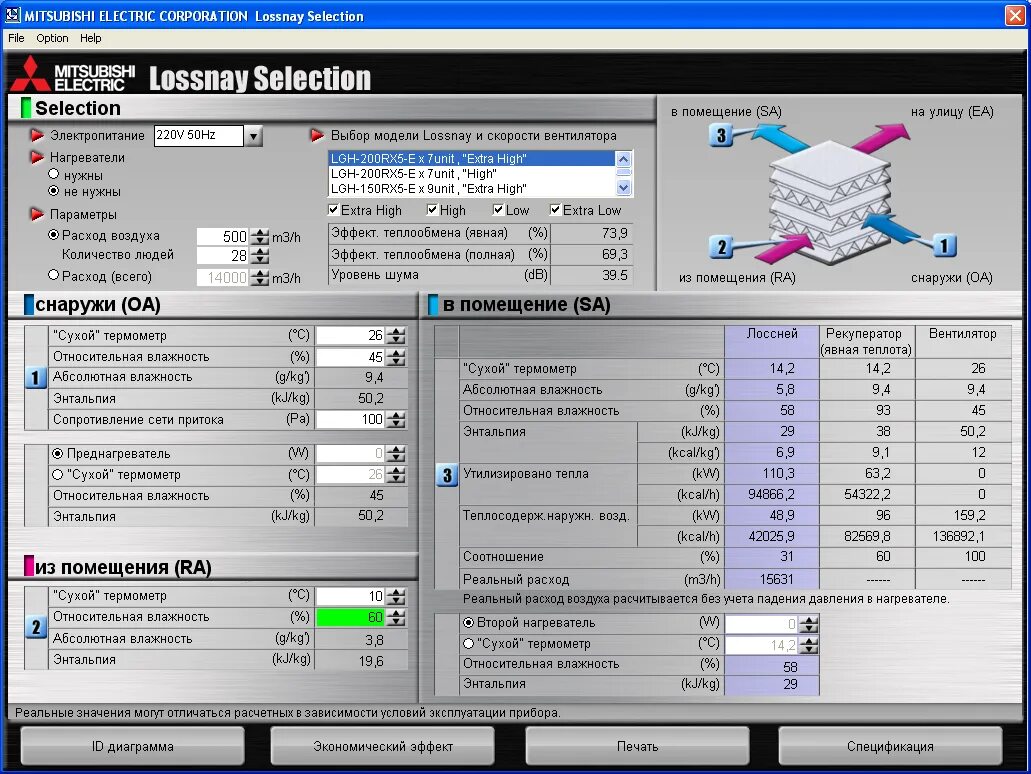
Task: Click the number 1 OA marker in the diagram
Action: [x=944, y=246]
